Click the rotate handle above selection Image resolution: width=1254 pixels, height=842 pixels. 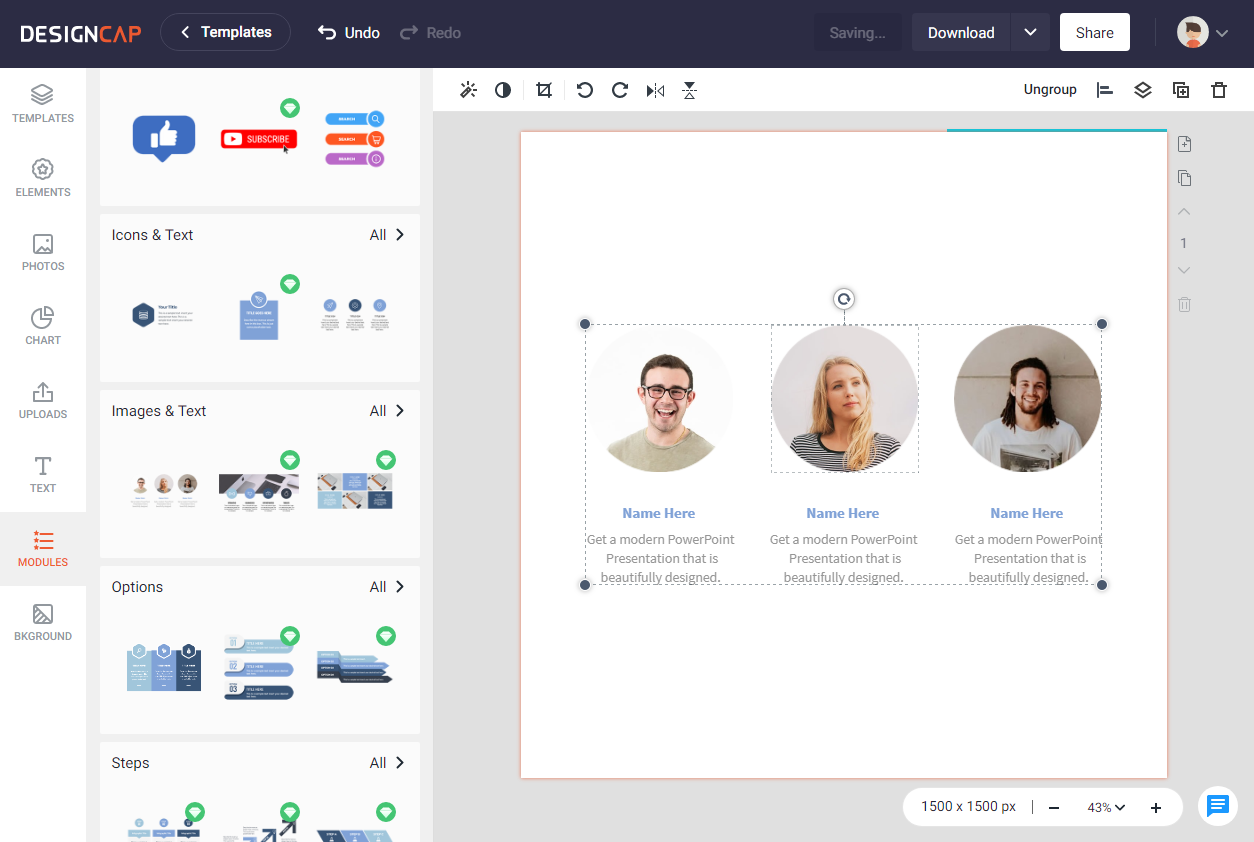(x=844, y=299)
